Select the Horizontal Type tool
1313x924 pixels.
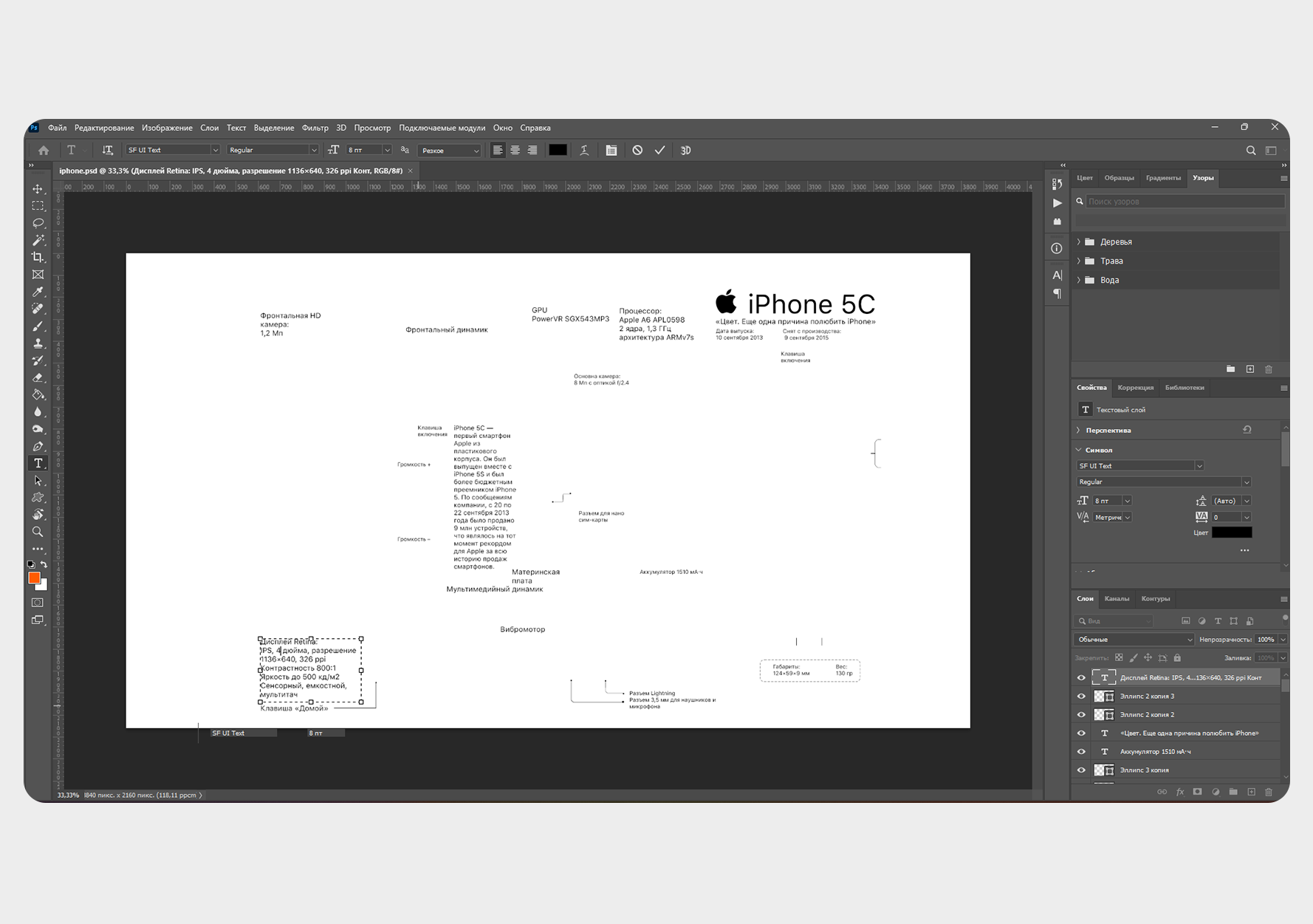[x=38, y=463]
